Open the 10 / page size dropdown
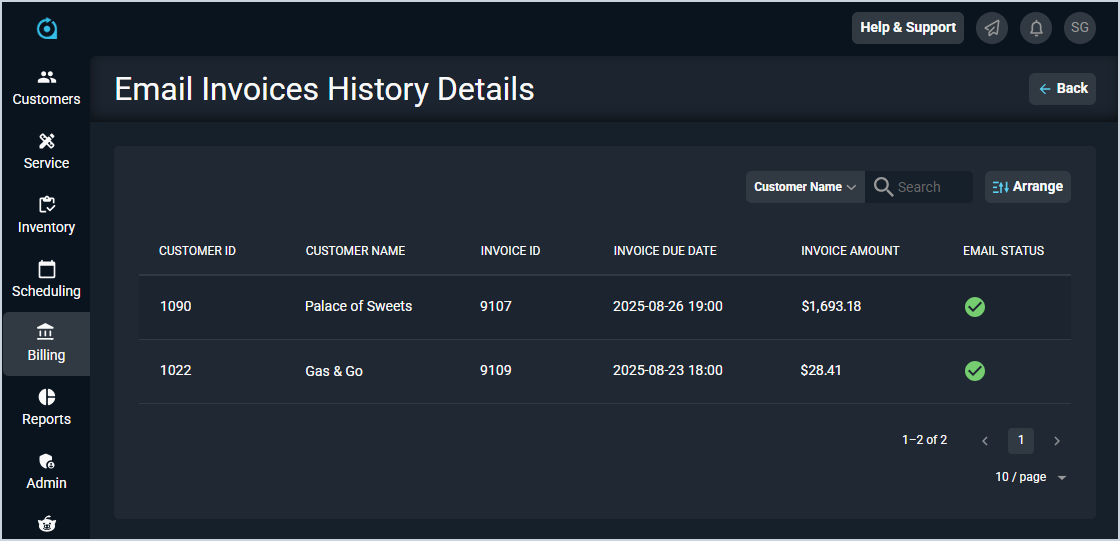Screen dimensions: 1120x541 tap(1030, 477)
